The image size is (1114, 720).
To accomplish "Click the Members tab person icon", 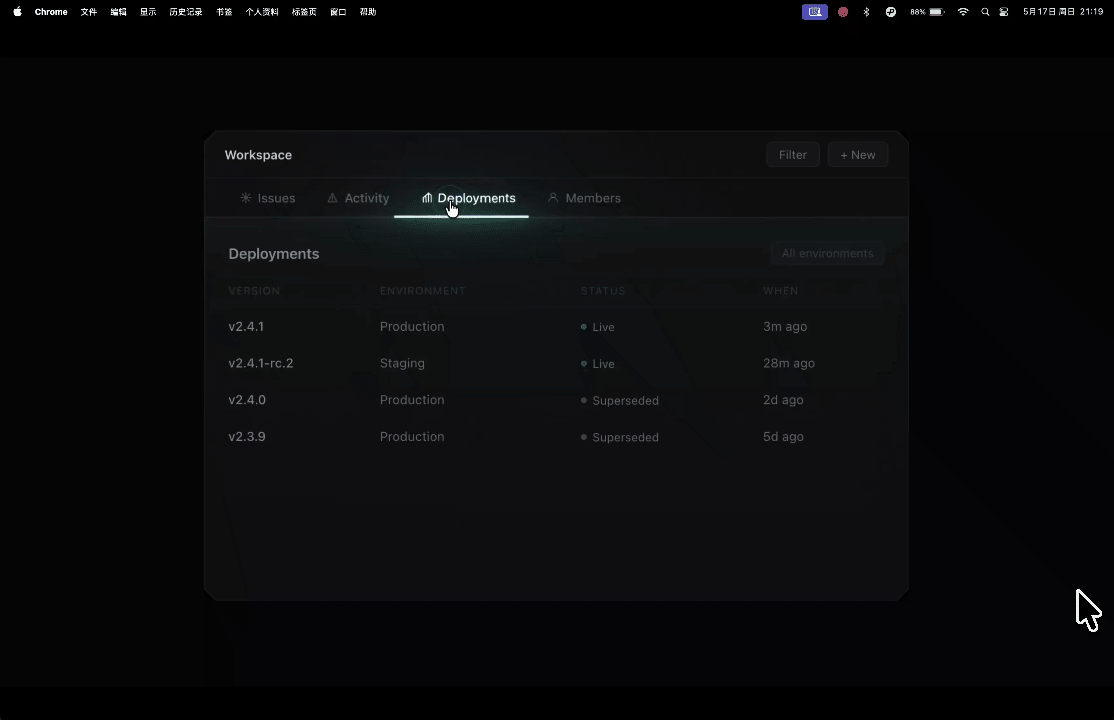I will pos(553,198).
